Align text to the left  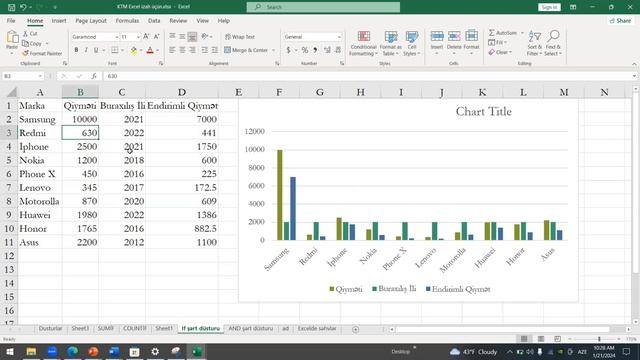(x=172, y=50)
